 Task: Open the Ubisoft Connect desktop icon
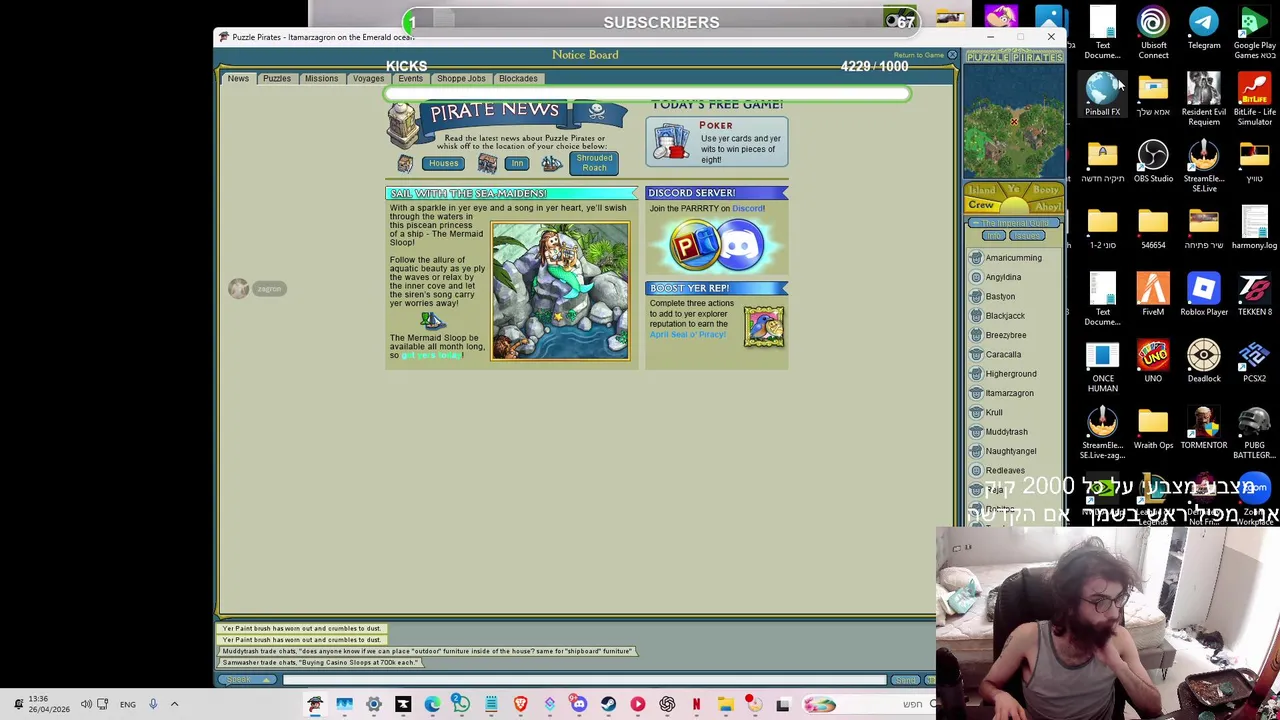pos(1153,32)
